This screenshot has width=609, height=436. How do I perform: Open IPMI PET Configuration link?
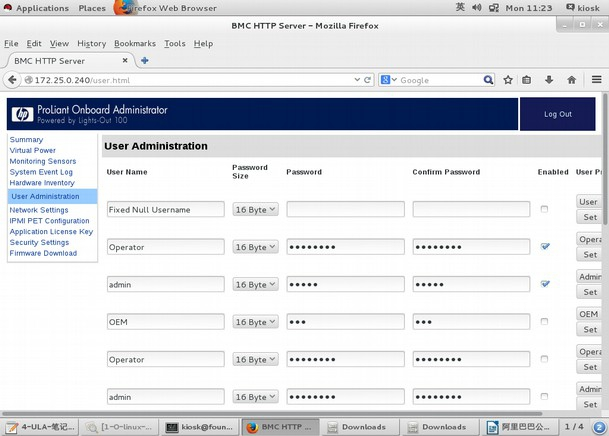(49, 221)
